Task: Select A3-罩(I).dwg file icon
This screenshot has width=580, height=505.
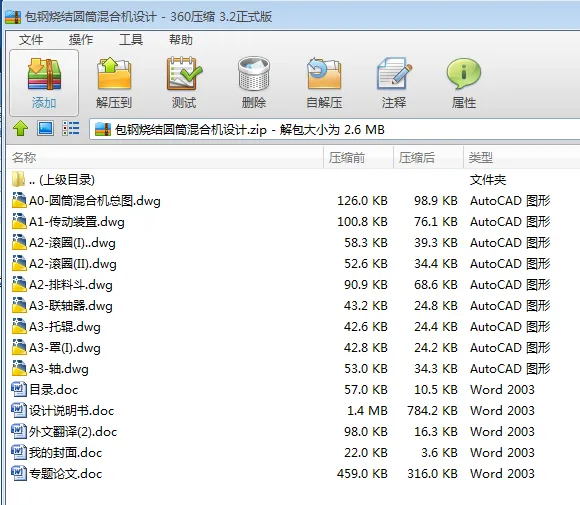Action: 19,347
